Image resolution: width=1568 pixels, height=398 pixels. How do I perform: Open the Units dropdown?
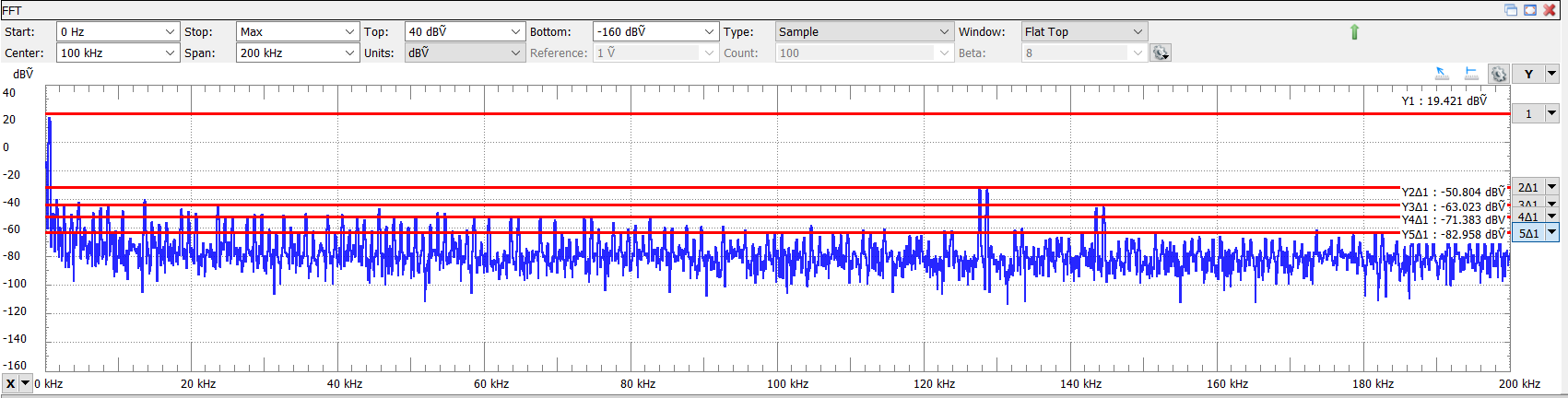click(x=515, y=53)
